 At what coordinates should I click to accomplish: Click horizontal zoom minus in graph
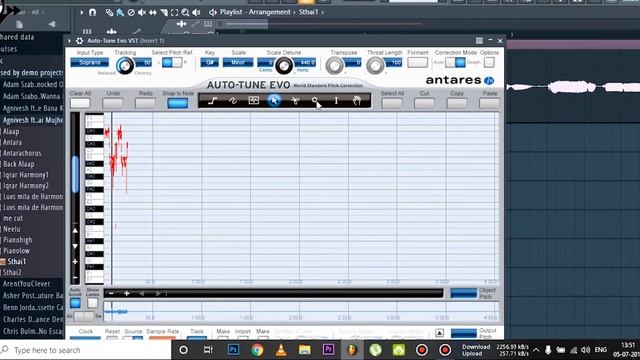coord(111,293)
